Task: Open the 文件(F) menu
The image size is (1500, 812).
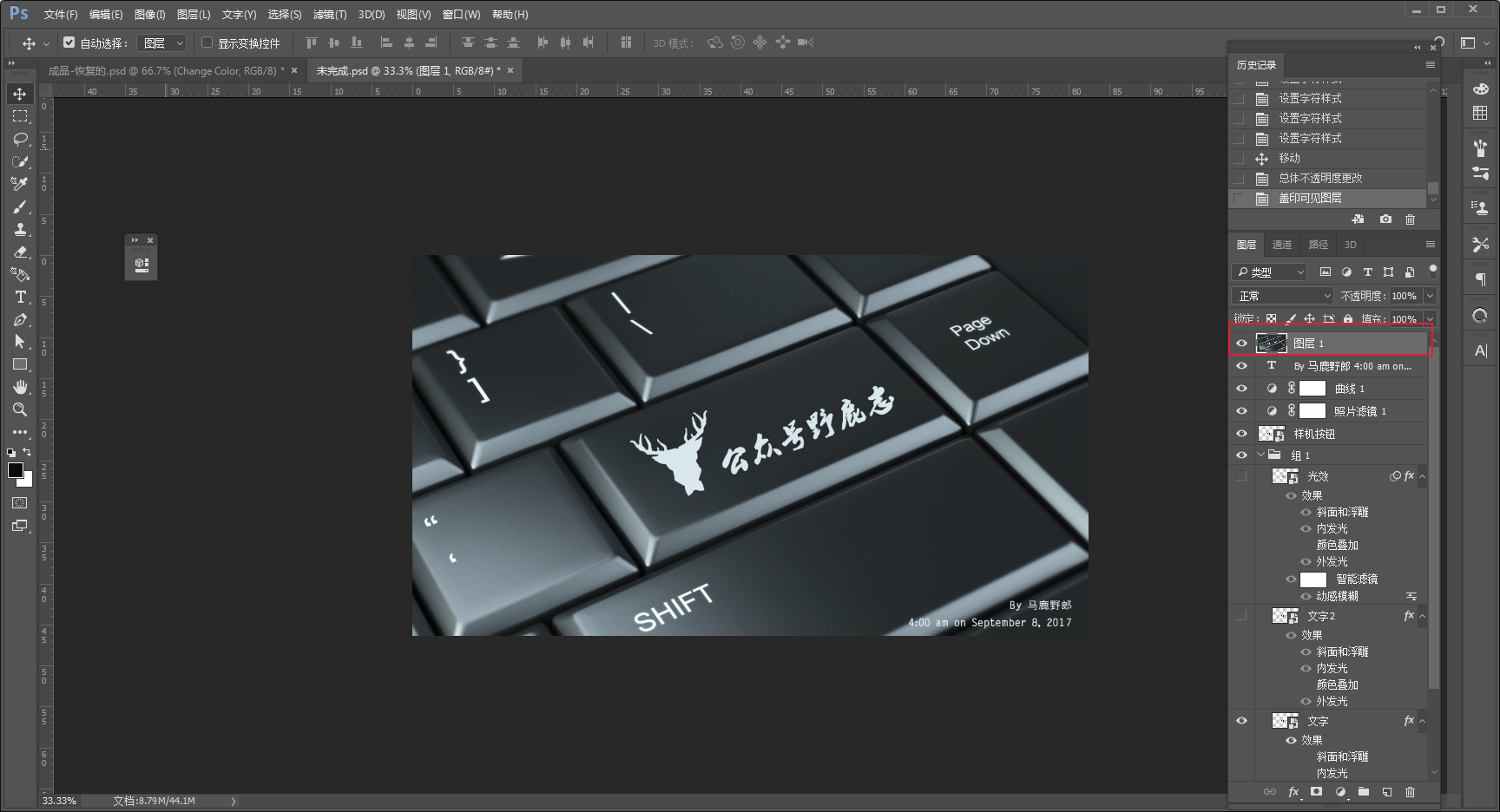Action: click(61, 15)
